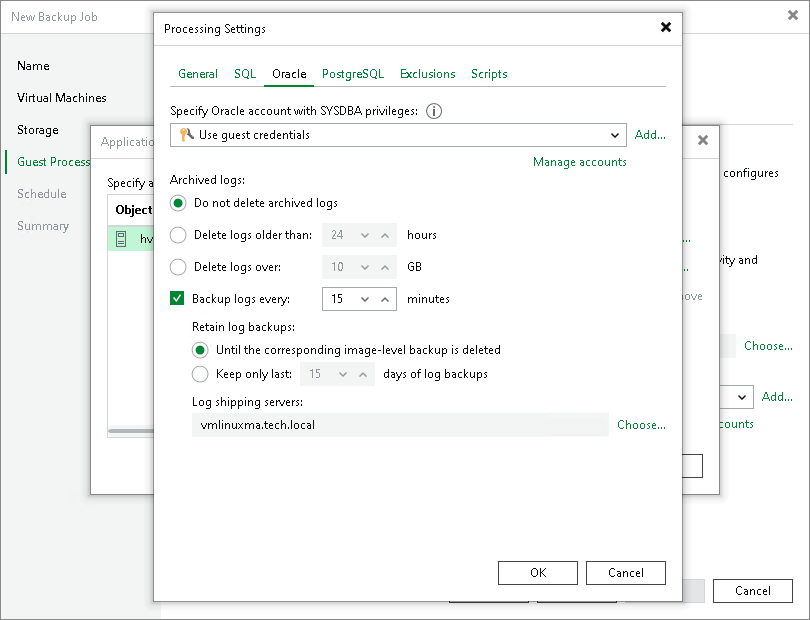Increase Delete logs older than hours
810x620 pixels.
pyautogui.click(x=385, y=236)
